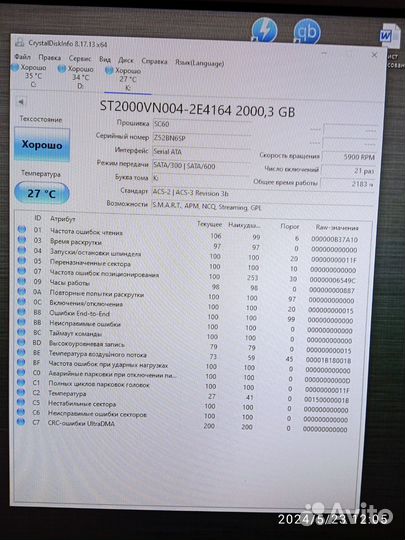This screenshot has height=540, width=405.
Task: Select the CRC-ошибки UltraDMA row name
Action: coord(81,423)
